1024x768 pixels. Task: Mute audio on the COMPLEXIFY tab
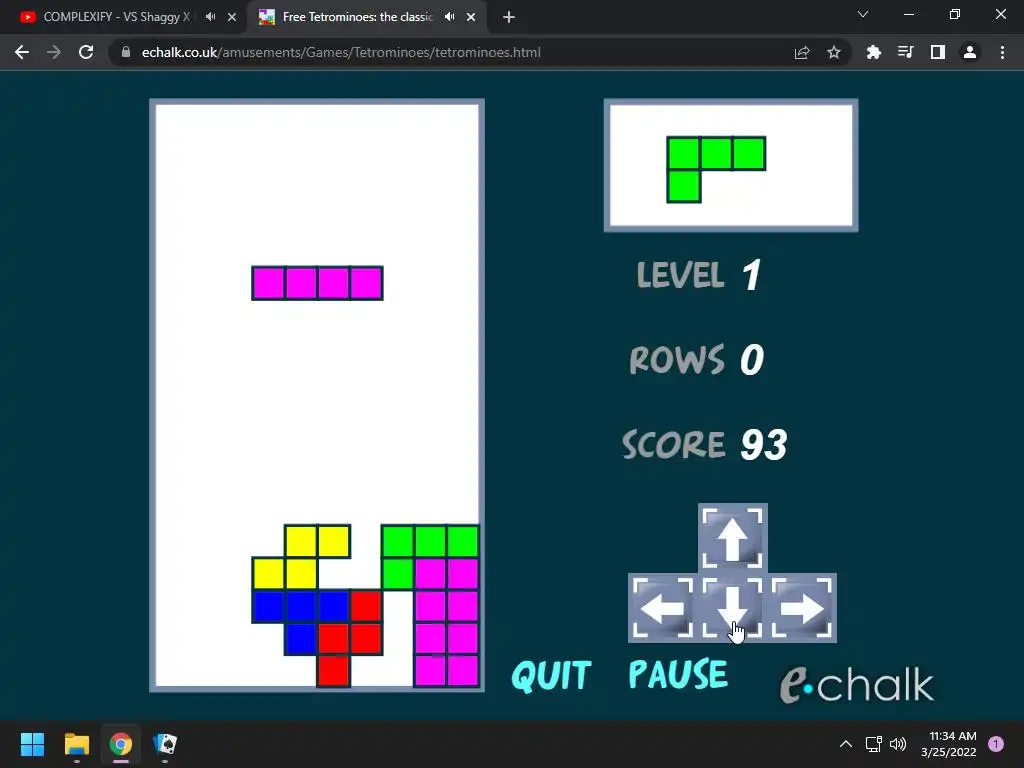[210, 17]
